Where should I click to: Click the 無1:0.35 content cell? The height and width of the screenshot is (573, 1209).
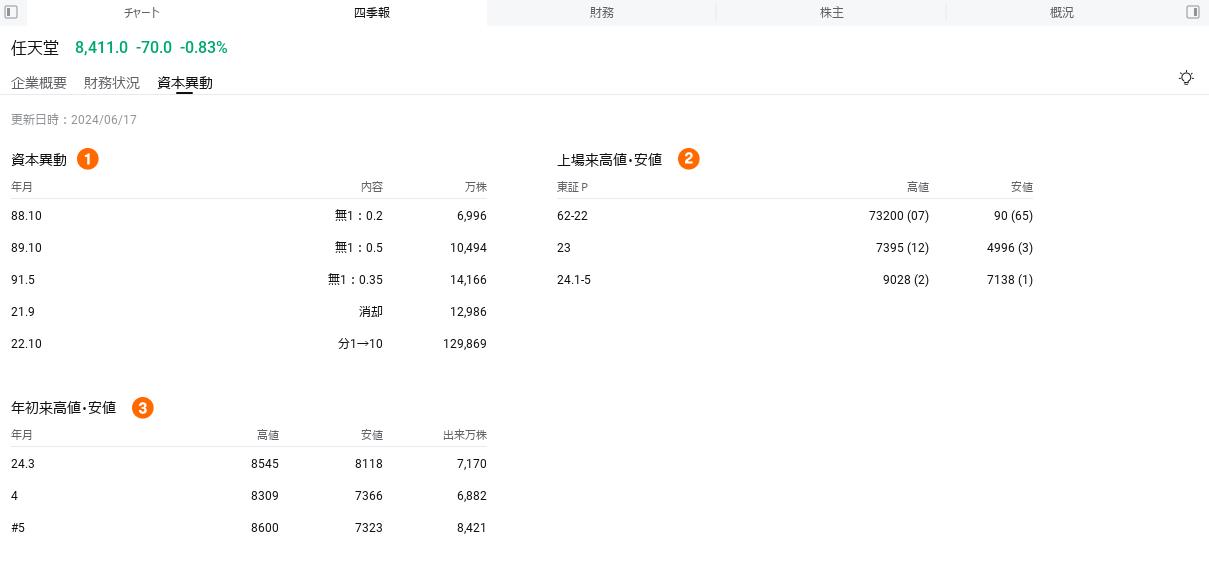point(355,280)
